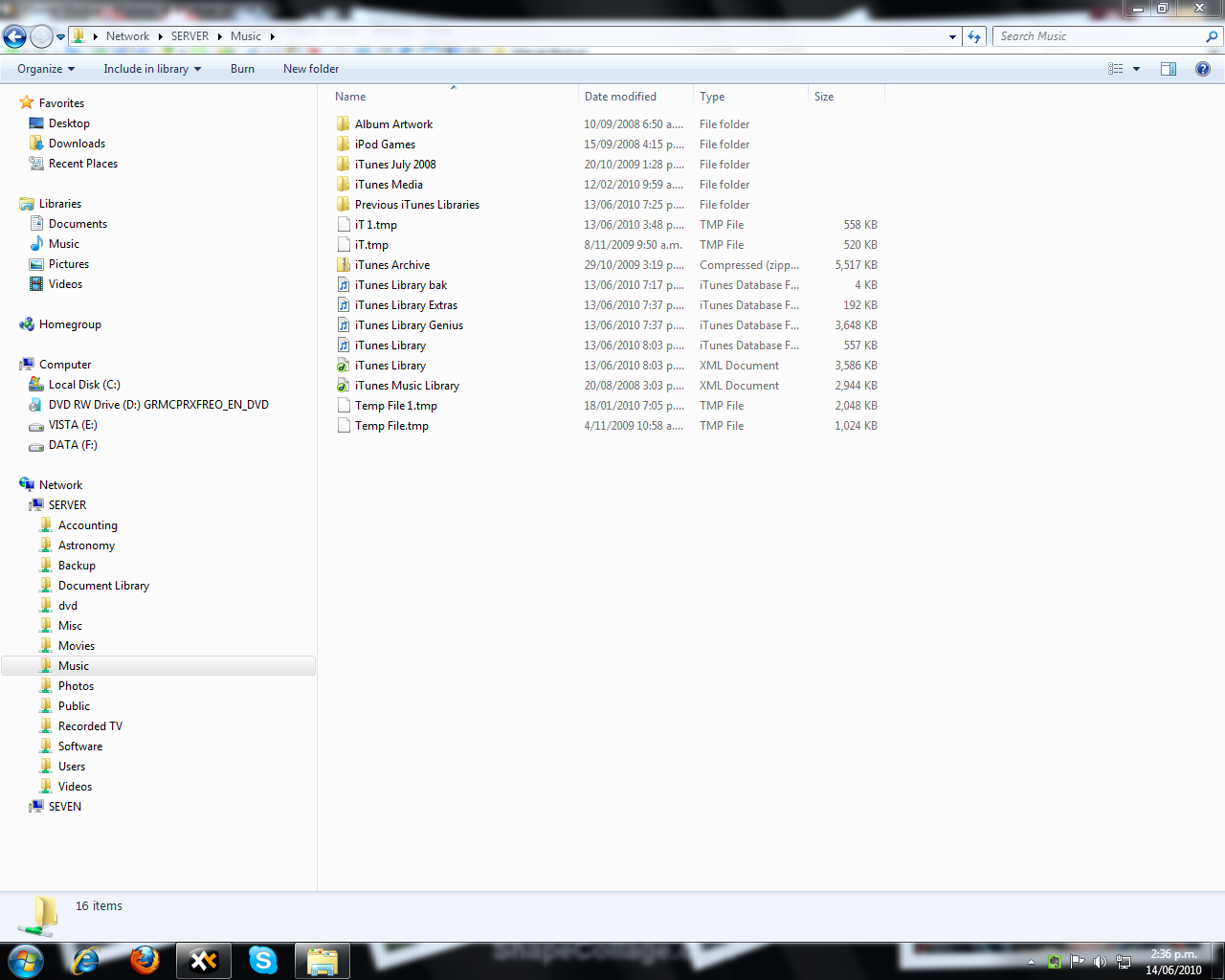
Task: Select the iPod Games folder icon
Action: (x=344, y=145)
